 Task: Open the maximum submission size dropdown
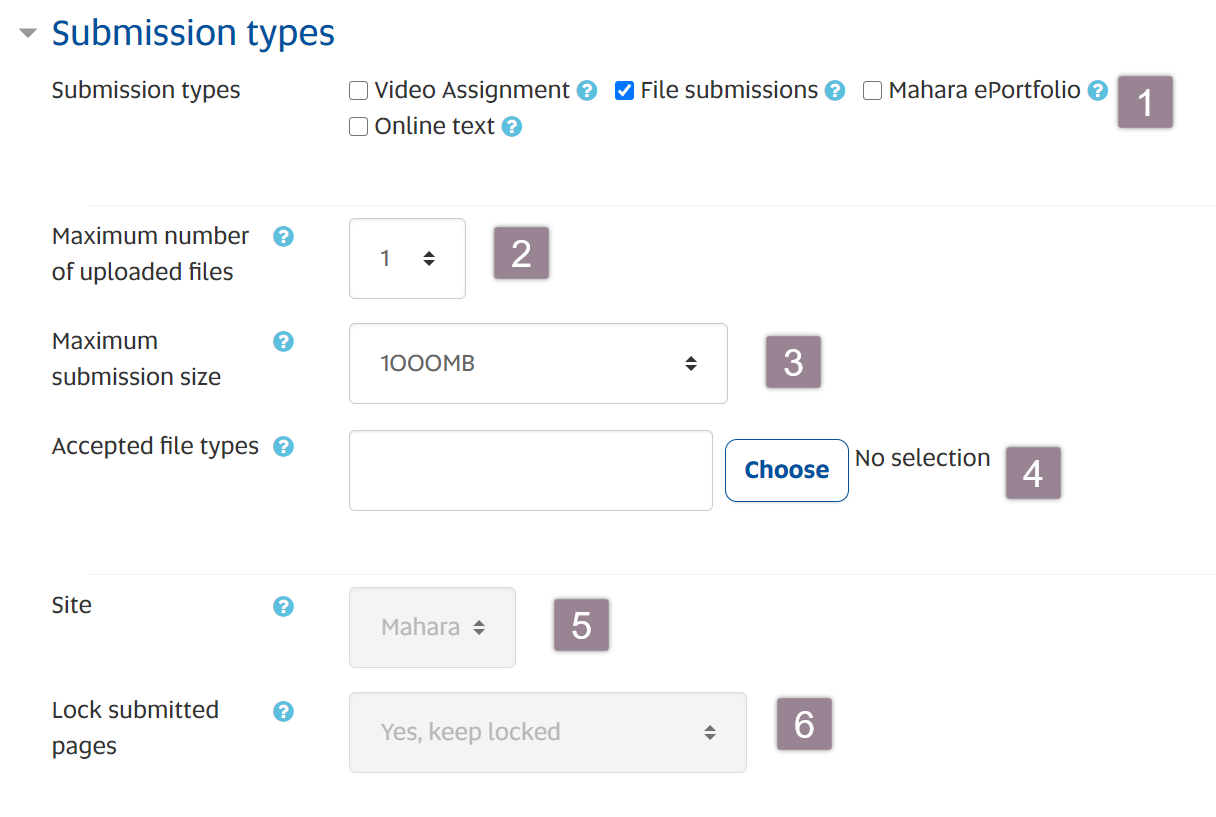[x=538, y=363]
